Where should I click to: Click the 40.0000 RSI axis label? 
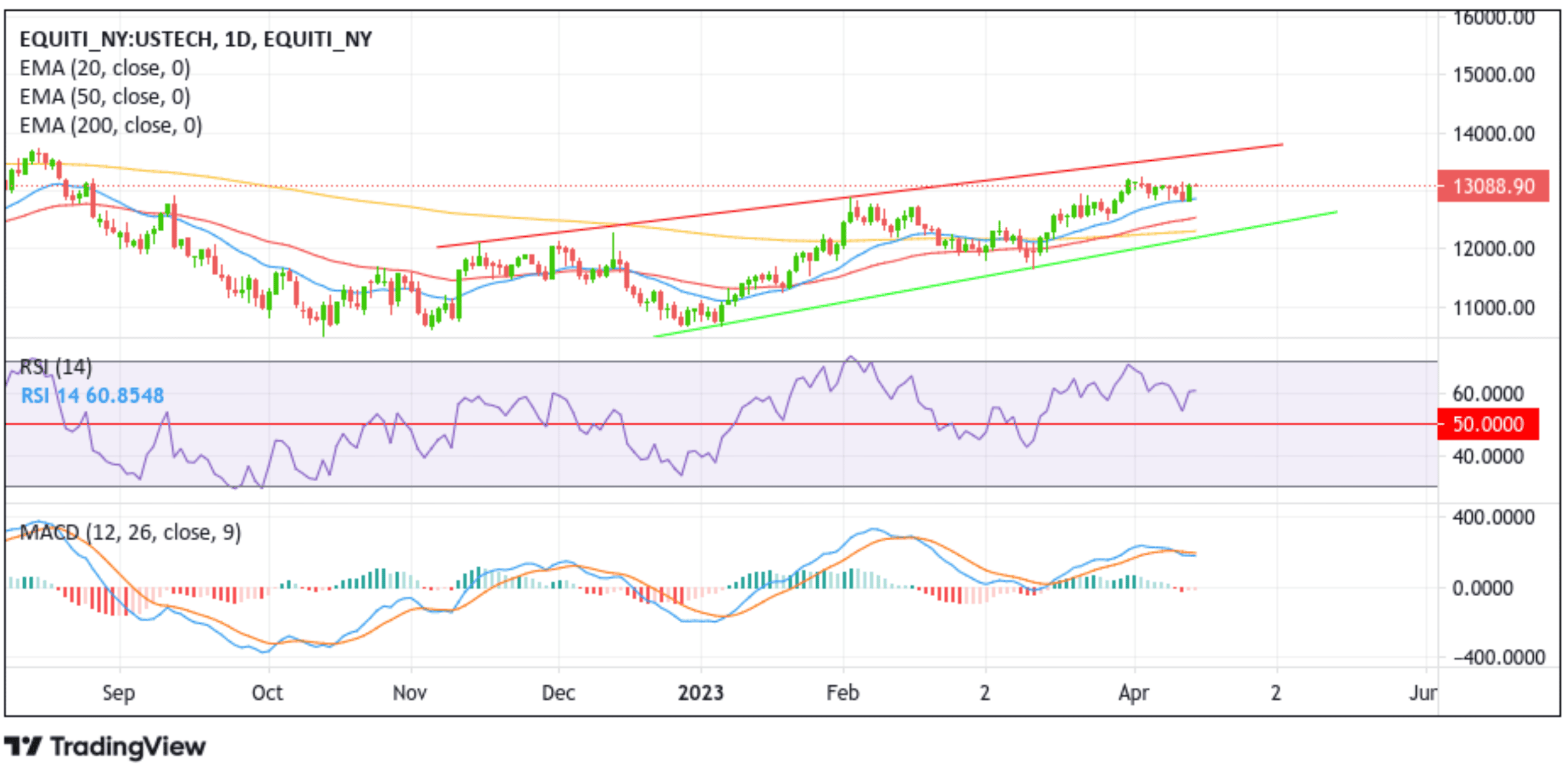pyautogui.click(x=1488, y=456)
